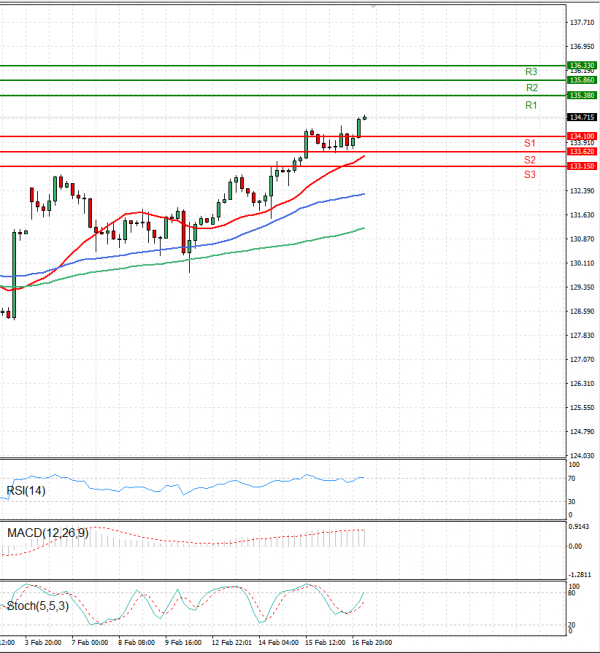Select the S2 support label
Screen dimensions: 600x653
(x=529, y=160)
